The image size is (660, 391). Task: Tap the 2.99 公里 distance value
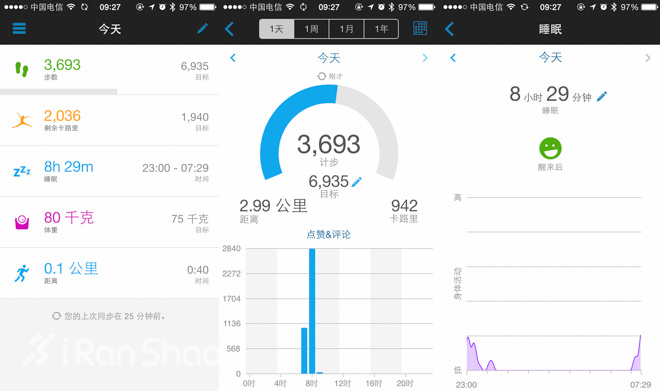coord(274,206)
